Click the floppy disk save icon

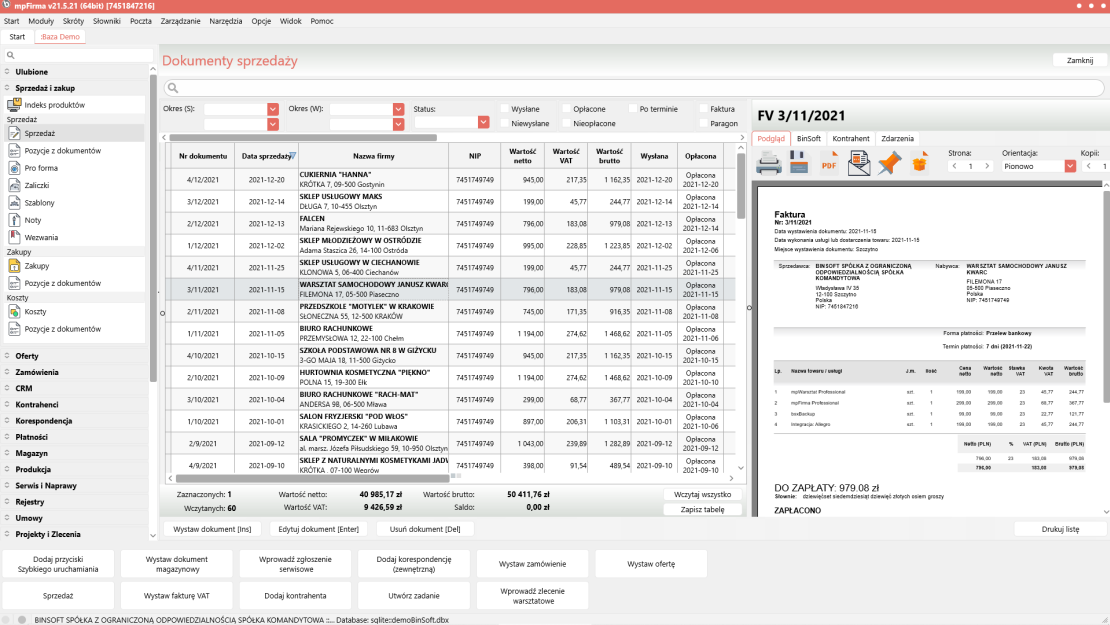(x=799, y=164)
